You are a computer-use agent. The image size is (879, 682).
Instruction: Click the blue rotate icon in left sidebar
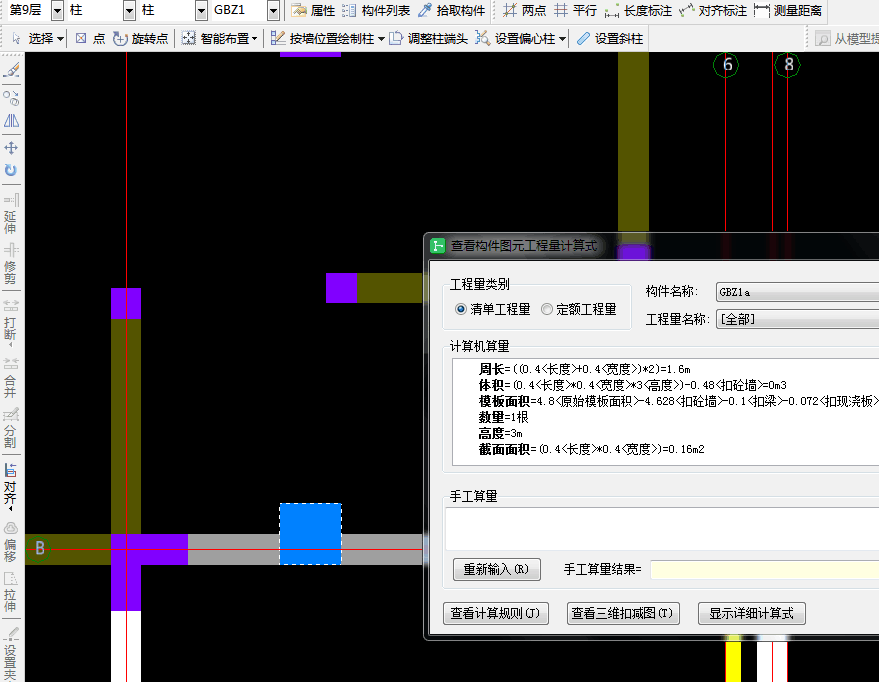coord(11,170)
